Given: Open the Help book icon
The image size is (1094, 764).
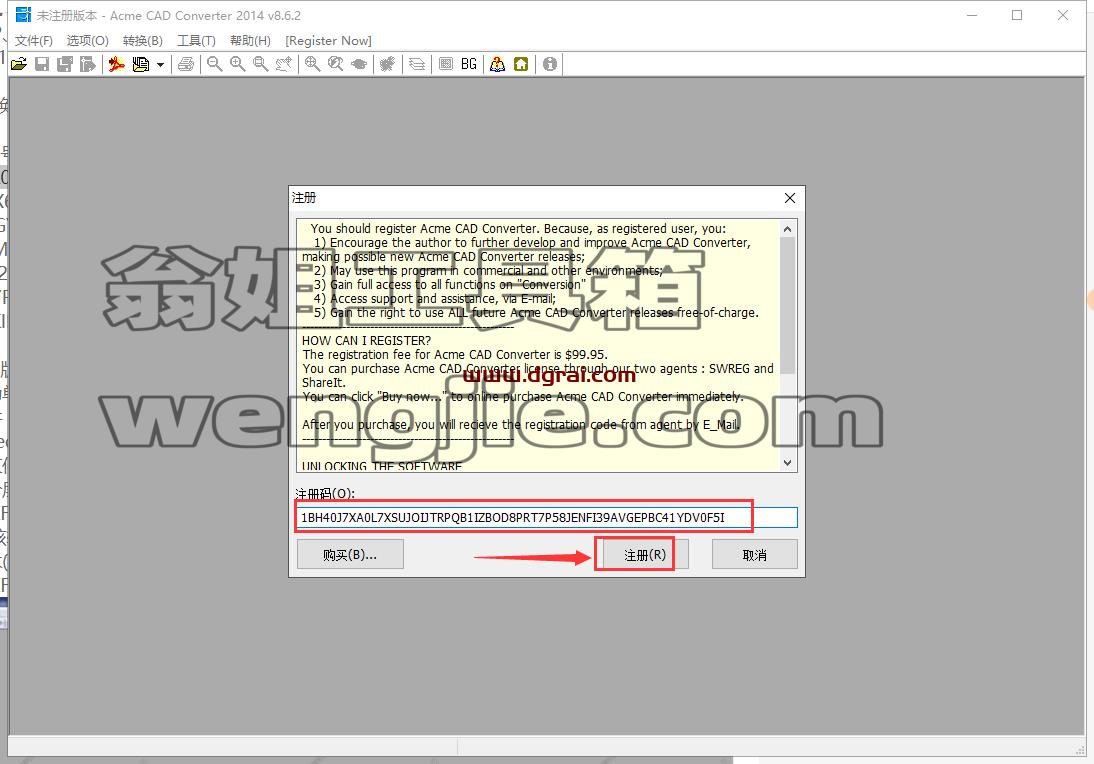Looking at the screenshot, I should pyautogui.click(x=497, y=64).
